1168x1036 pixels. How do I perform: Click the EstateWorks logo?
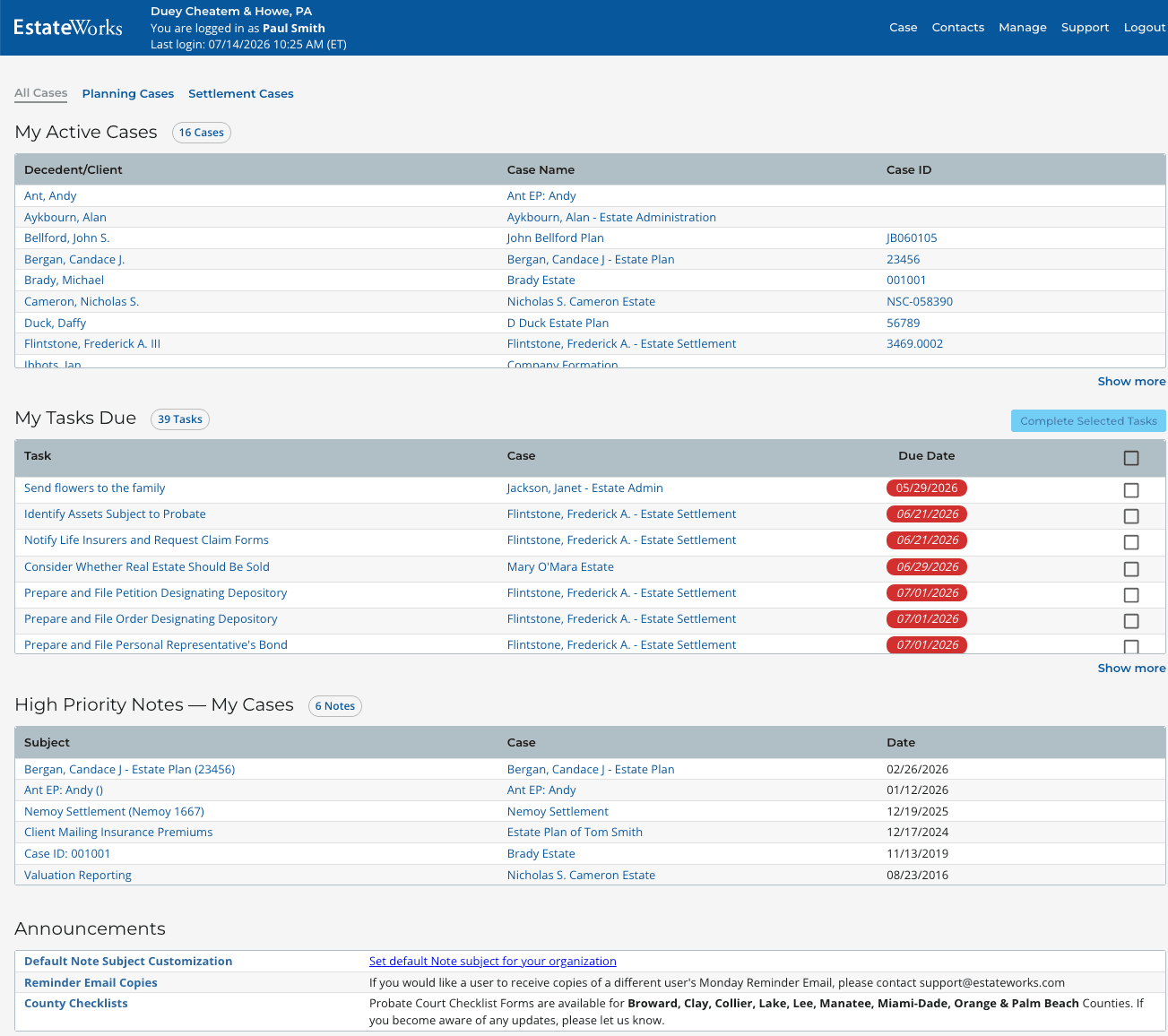[68, 28]
